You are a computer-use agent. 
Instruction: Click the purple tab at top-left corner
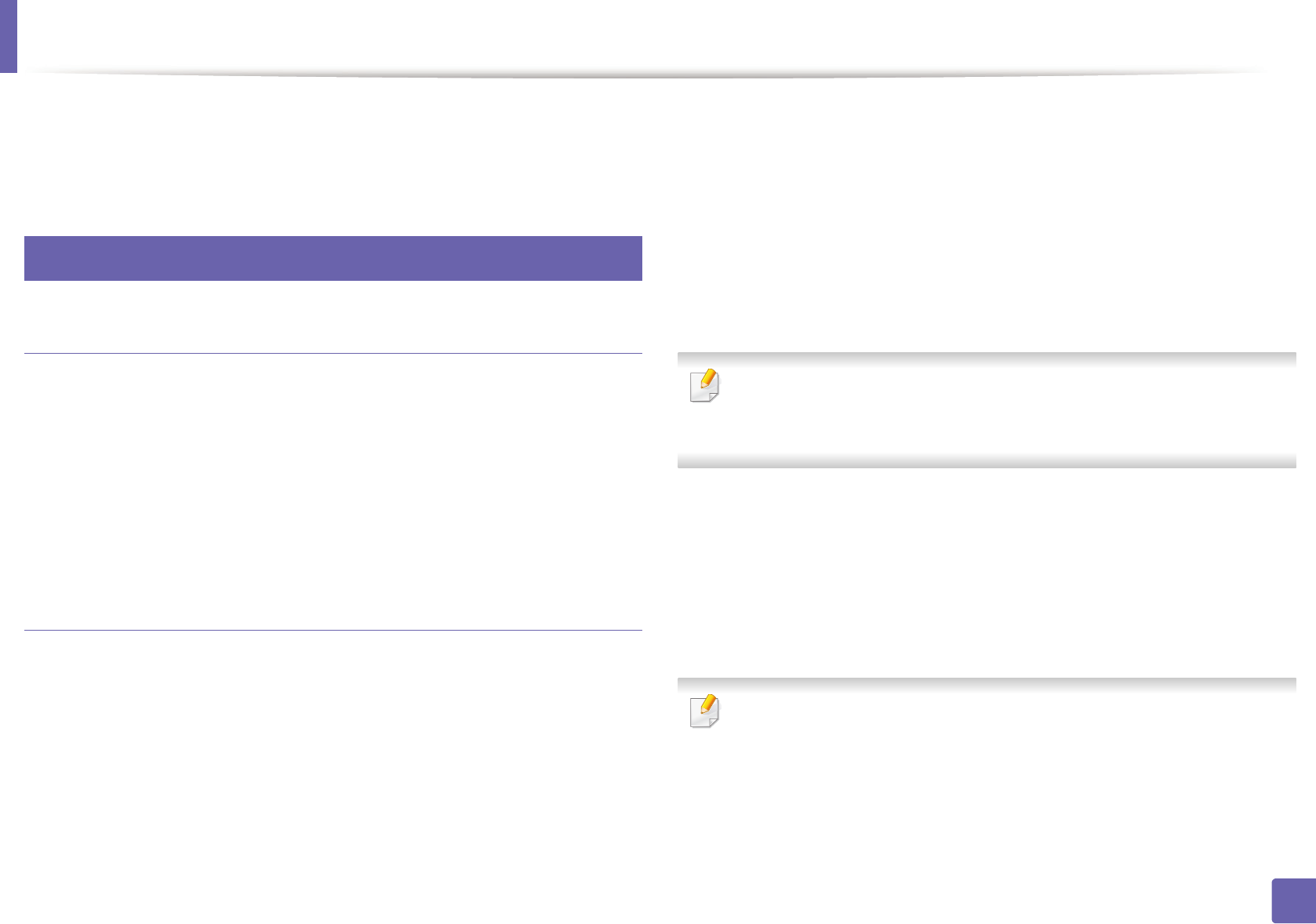8,36
